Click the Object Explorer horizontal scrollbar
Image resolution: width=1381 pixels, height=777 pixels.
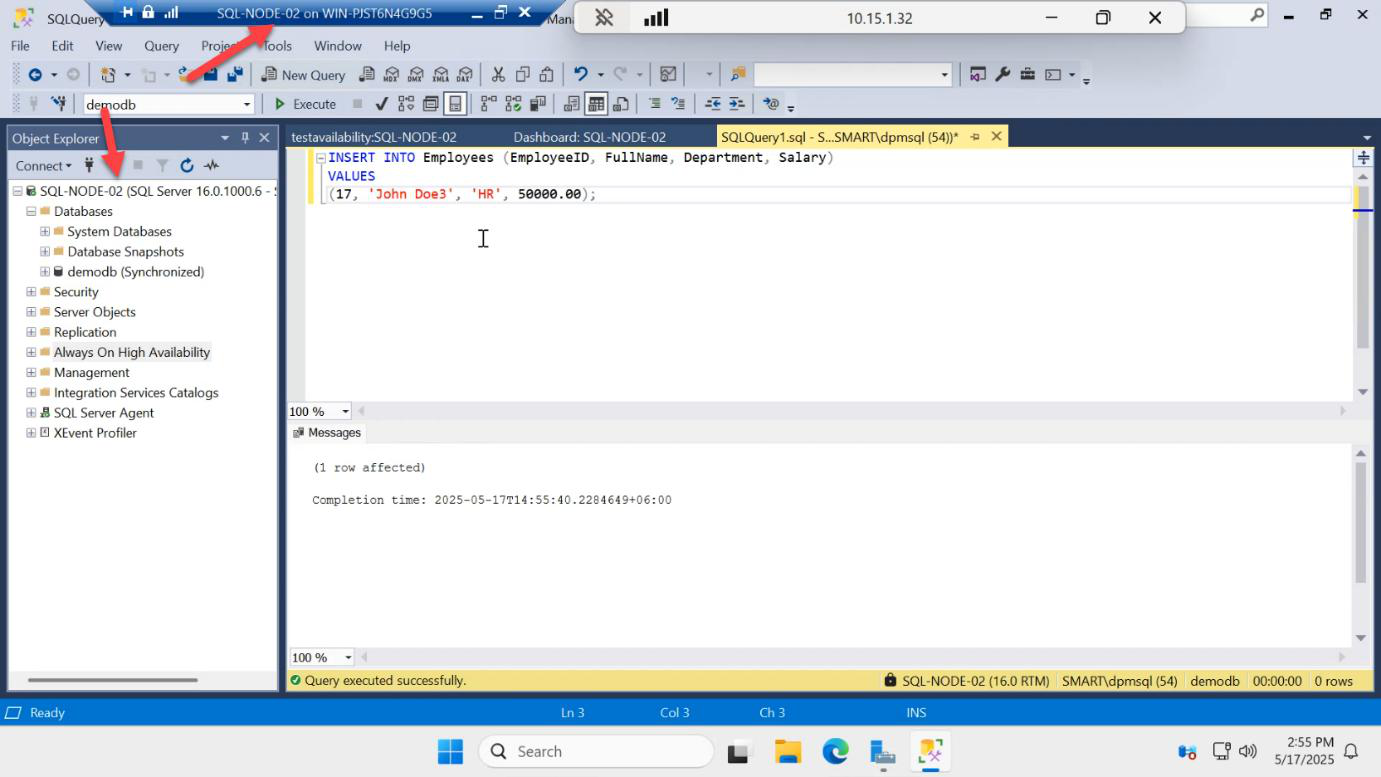click(113, 680)
